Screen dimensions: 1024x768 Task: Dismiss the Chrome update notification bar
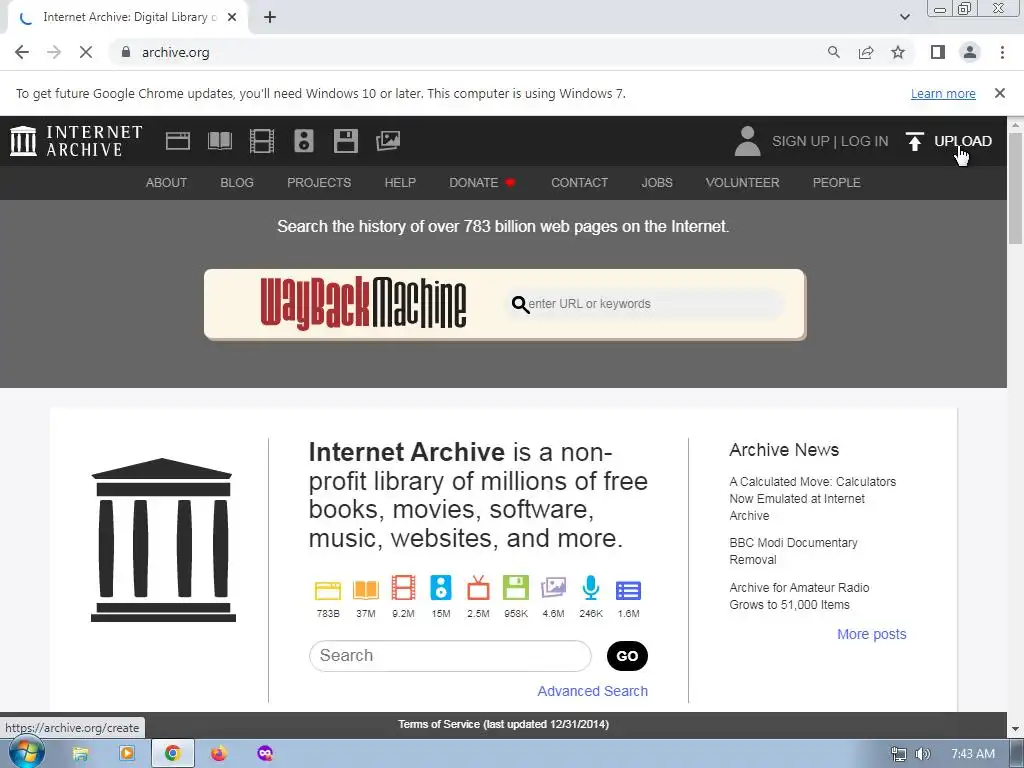pyautogui.click(x=1000, y=93)
